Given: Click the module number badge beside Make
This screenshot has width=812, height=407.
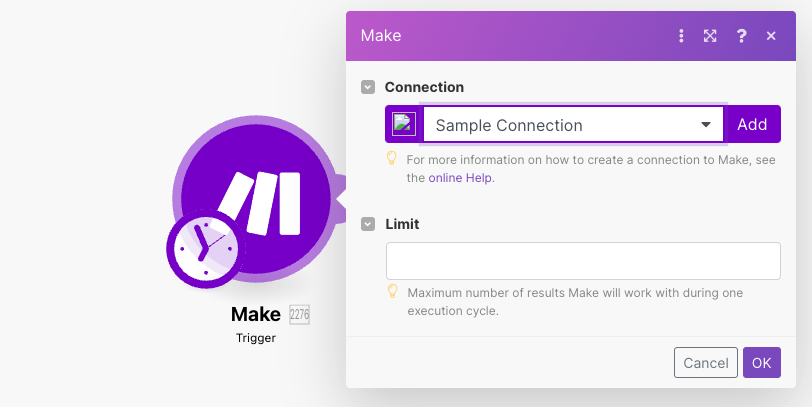Looking at the screenshot, I should 299,315.
